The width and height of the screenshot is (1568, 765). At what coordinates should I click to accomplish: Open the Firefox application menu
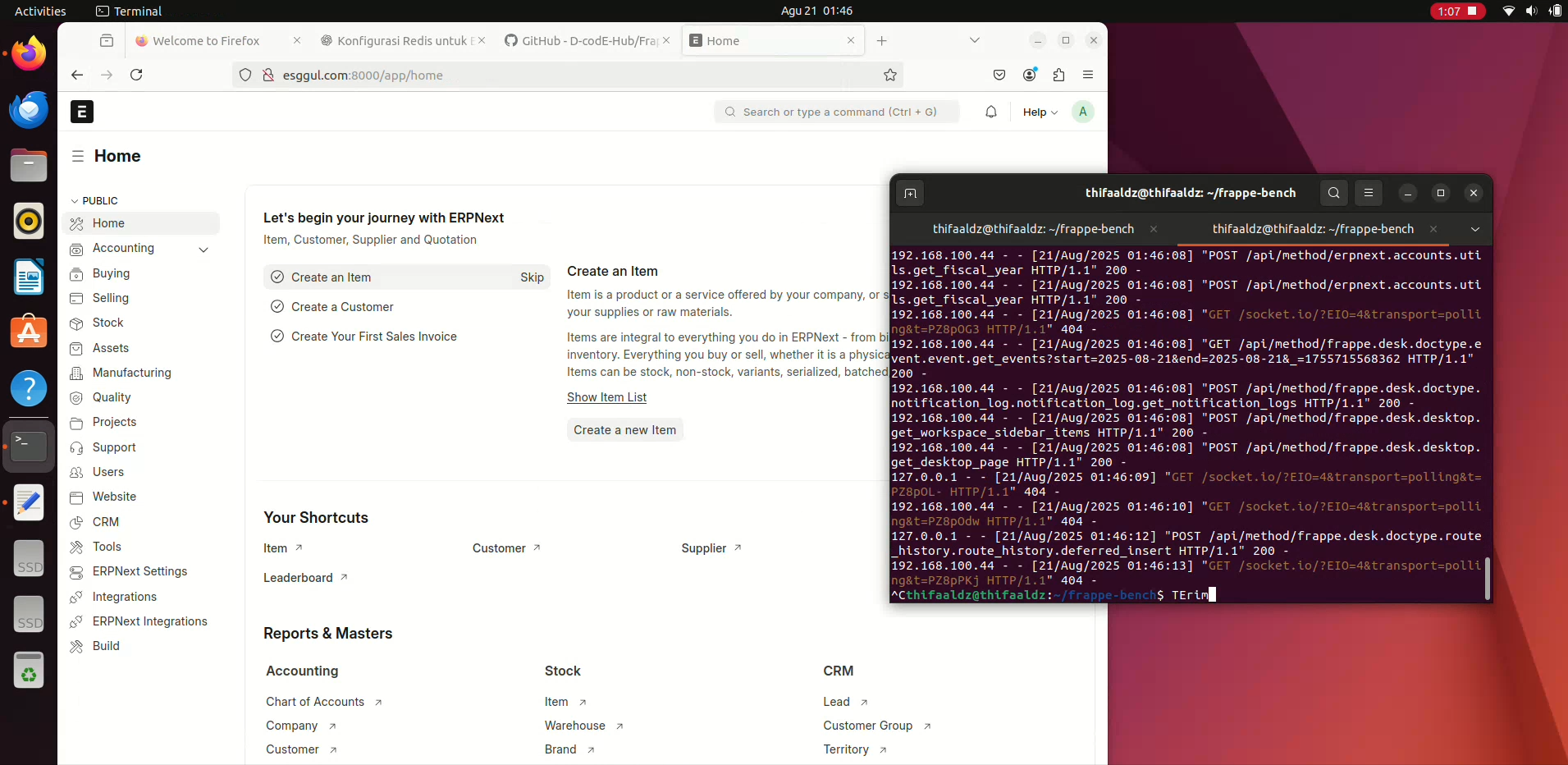point(1088,75)
